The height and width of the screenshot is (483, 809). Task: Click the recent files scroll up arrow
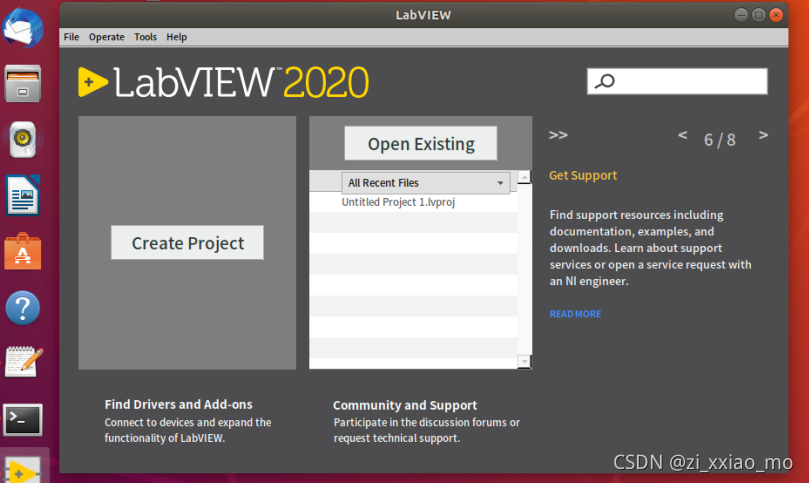[x=524, y=177]
